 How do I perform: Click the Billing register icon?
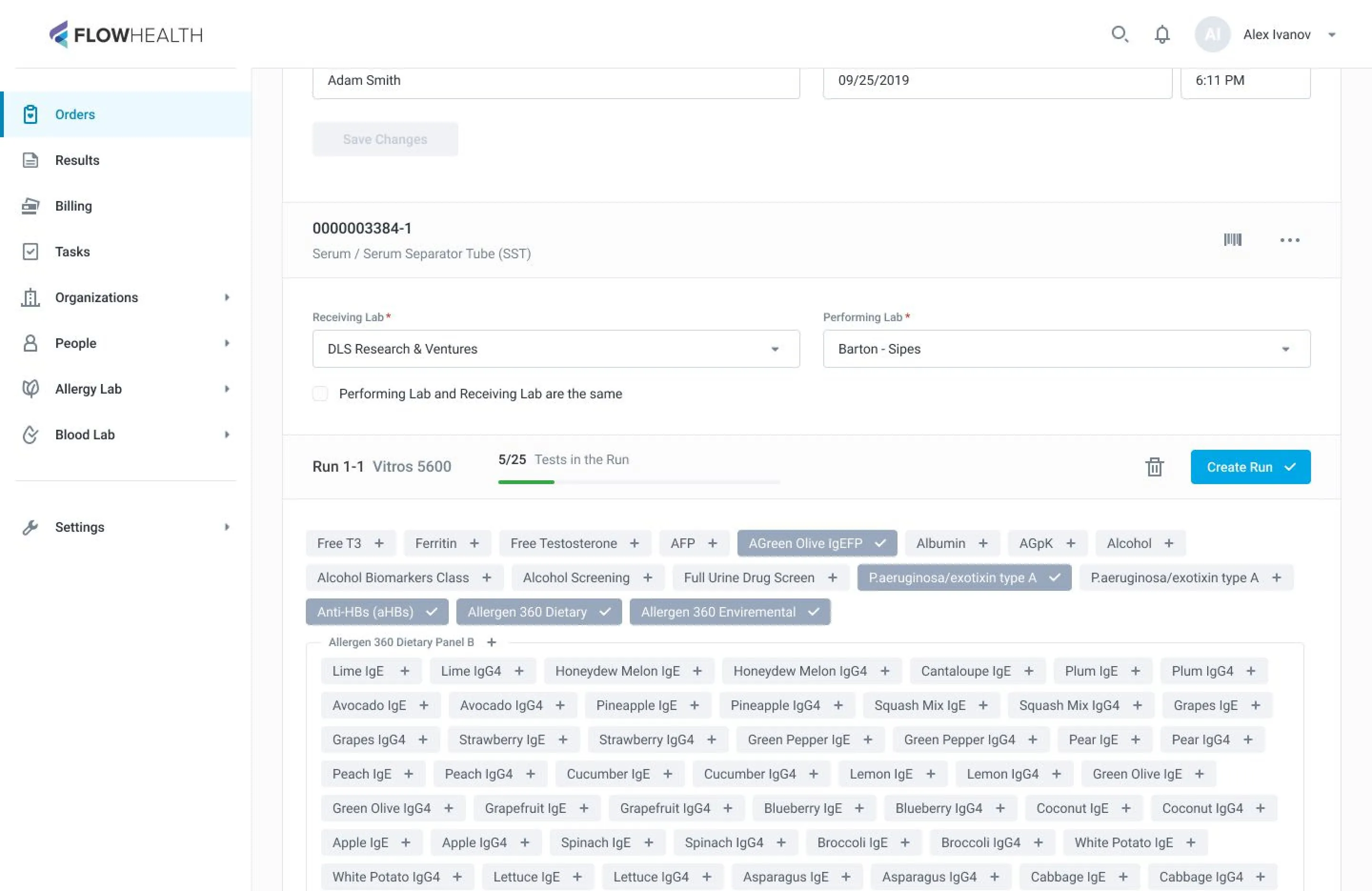click(x=30, y=206)
